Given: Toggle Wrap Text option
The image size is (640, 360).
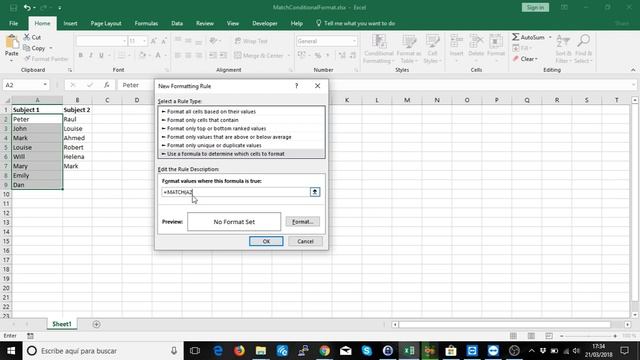Looking at the screenshot, I should (251, 41).
